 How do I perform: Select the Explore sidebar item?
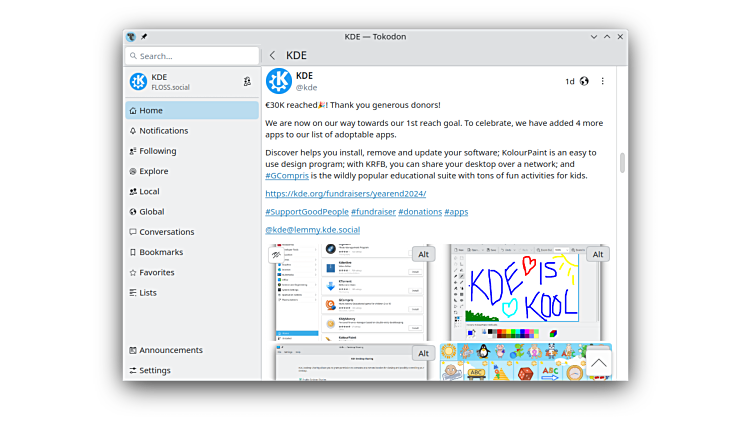pos(153,171)
